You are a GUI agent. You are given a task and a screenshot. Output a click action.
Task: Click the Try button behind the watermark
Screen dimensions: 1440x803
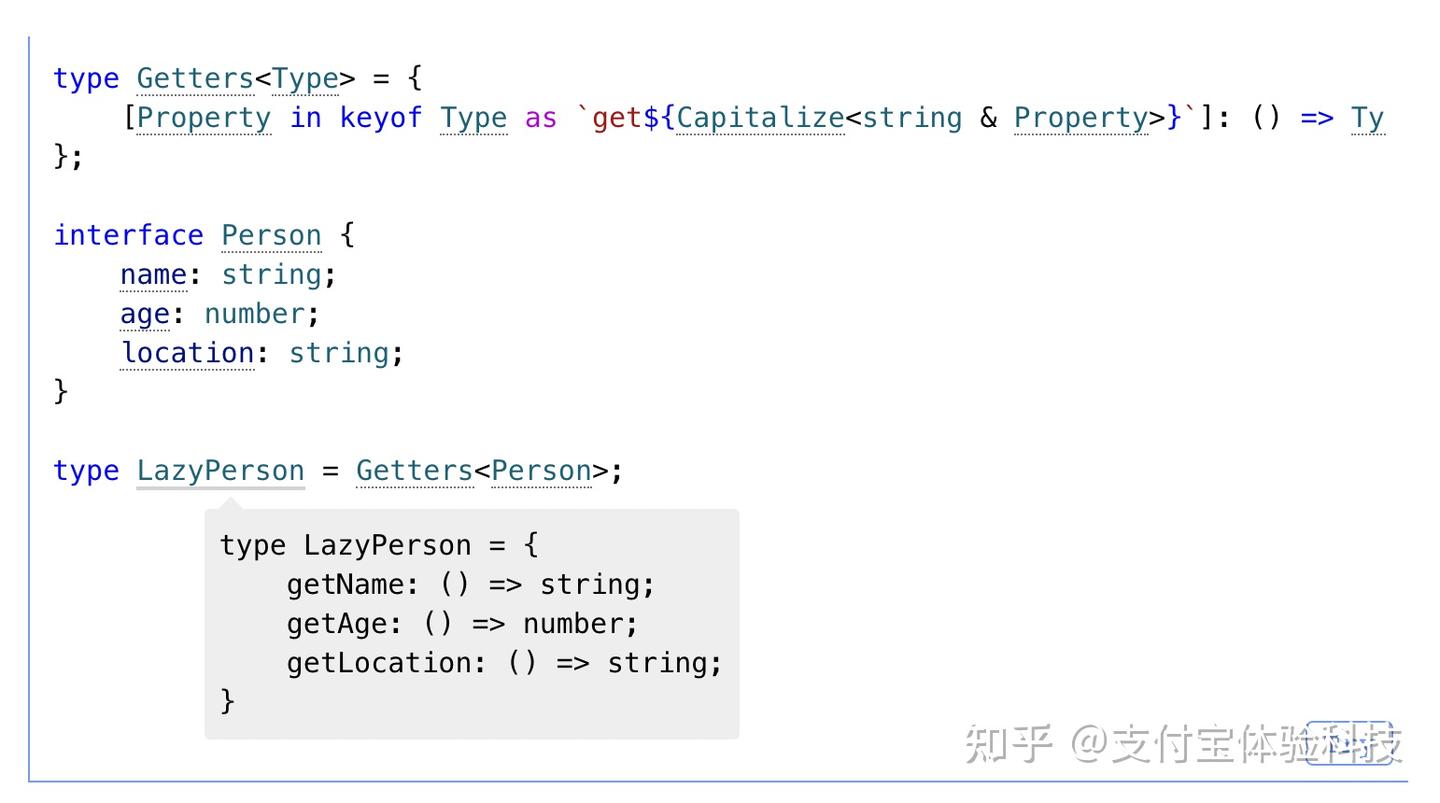click(x=1349, y=742)
